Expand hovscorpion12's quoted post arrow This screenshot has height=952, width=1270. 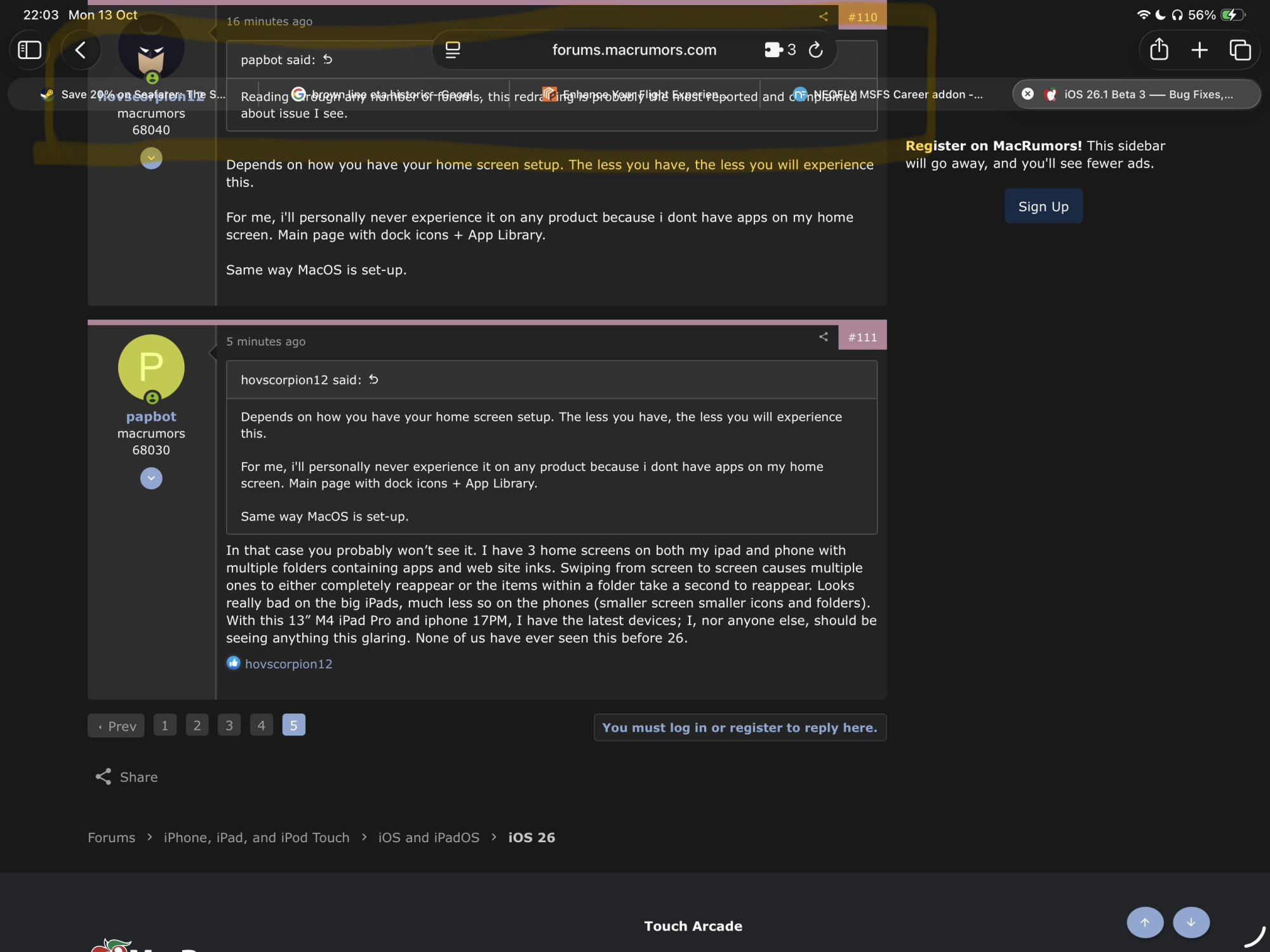point(374,380)
